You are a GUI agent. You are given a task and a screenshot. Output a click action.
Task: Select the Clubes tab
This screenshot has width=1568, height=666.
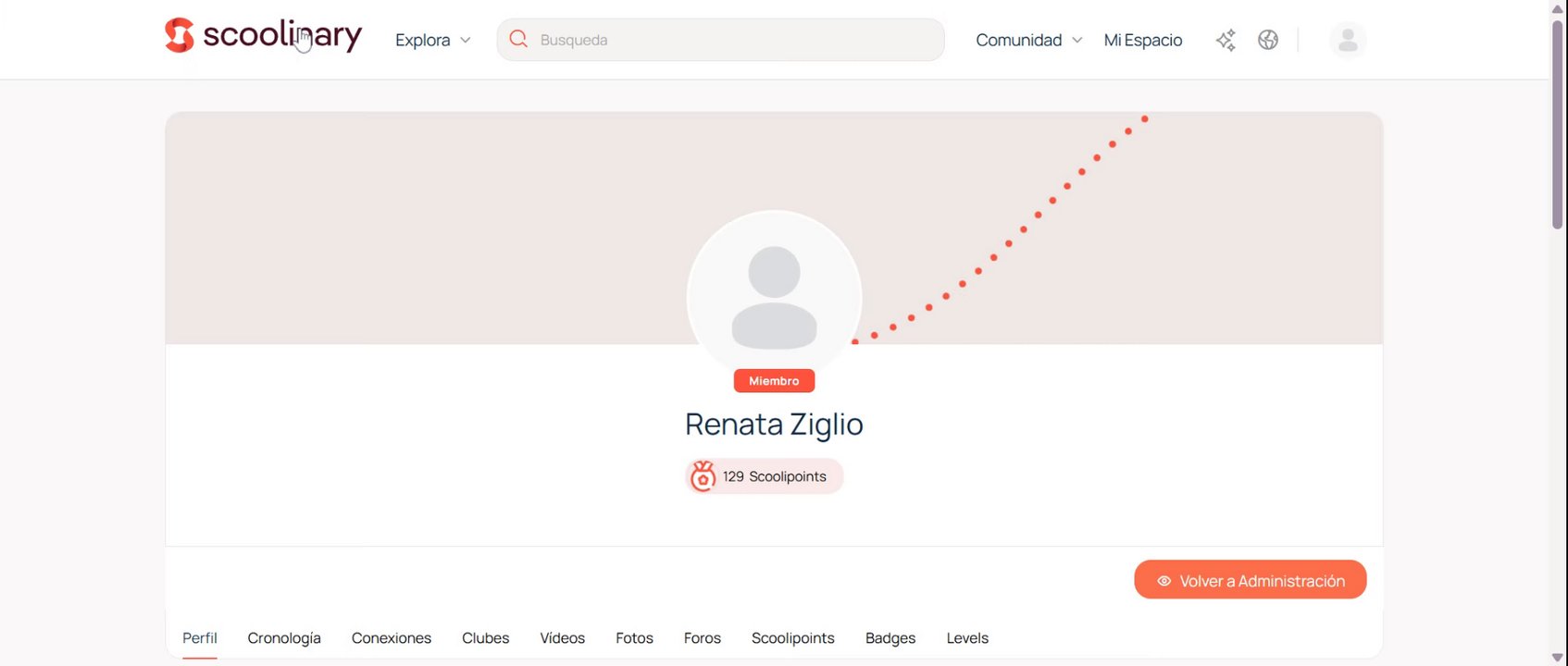(486, 638)
